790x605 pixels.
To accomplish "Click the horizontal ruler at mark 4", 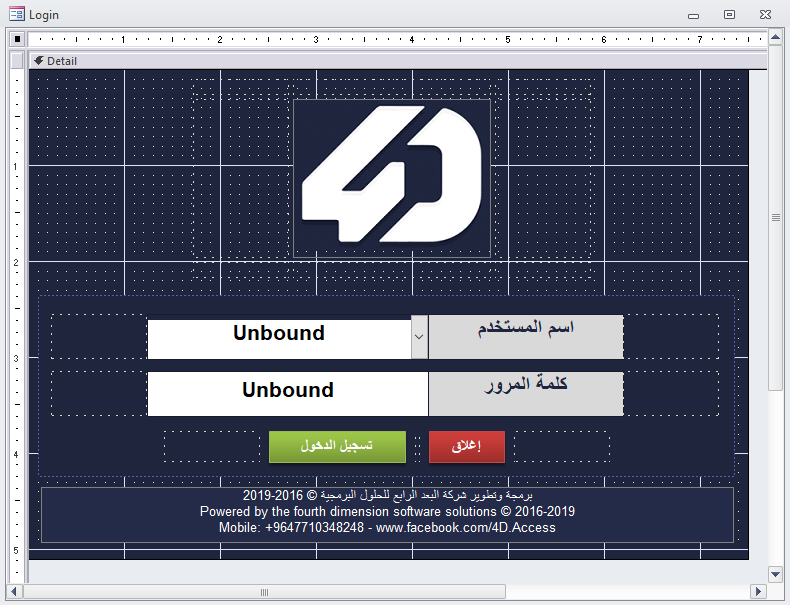I will (x=412, y=39).
